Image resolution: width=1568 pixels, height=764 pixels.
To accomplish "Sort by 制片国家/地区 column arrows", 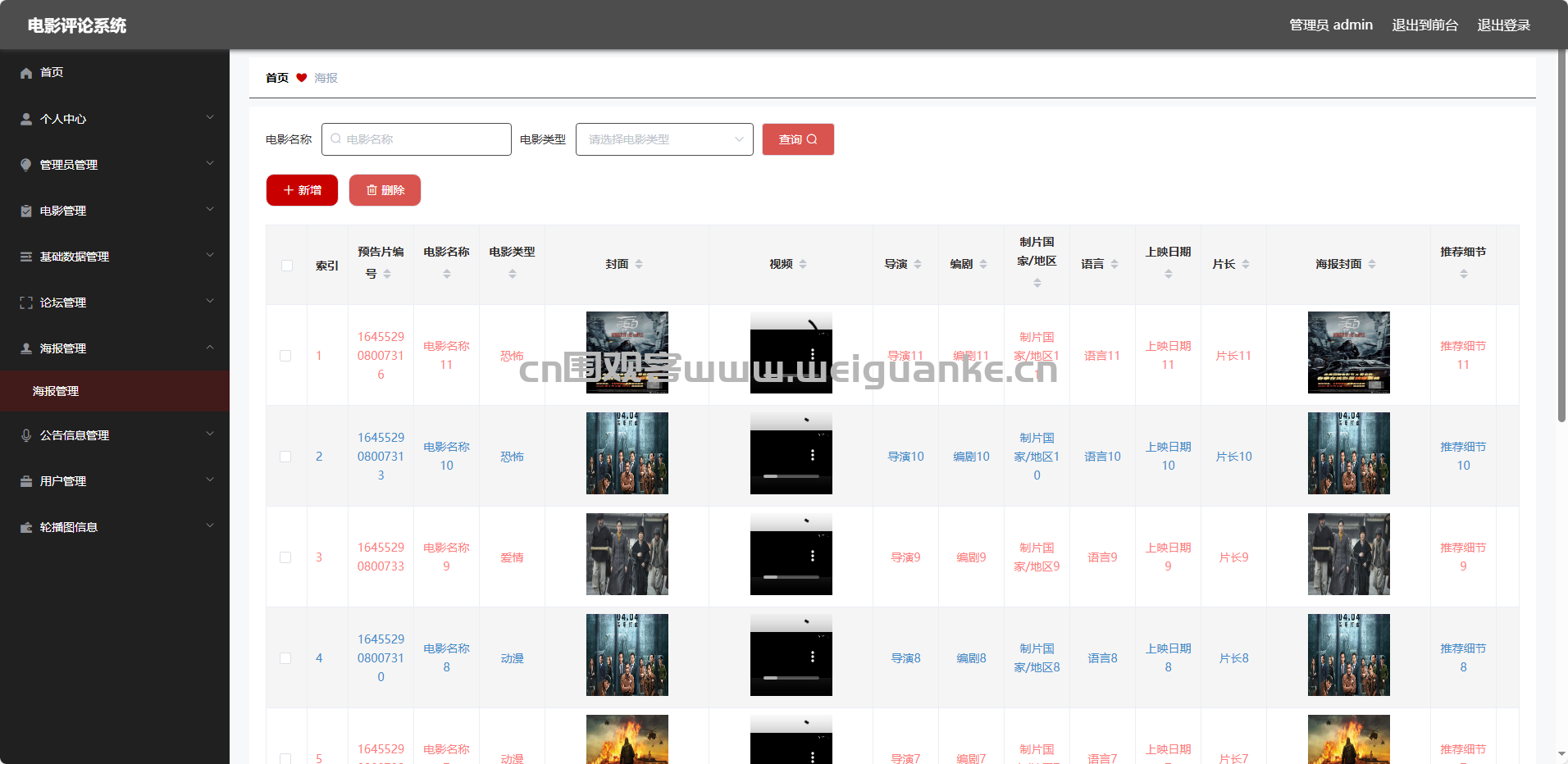I will click(x=1037, y=283).
